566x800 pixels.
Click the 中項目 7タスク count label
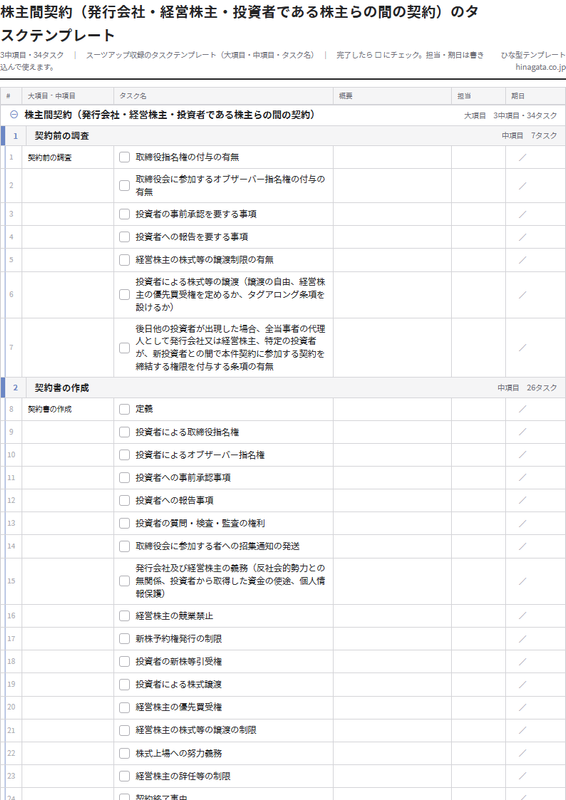(x=529, y=136)
